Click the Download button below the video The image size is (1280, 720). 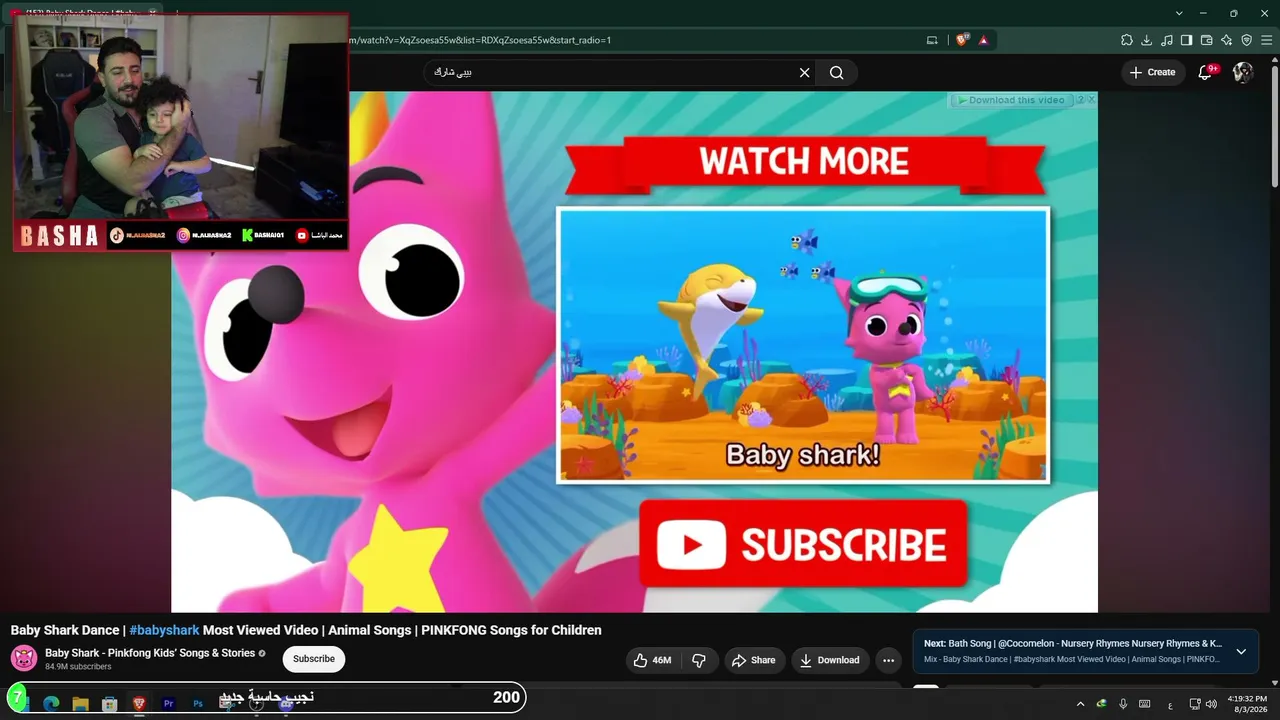pyautogui.click(x=829, y=660)
